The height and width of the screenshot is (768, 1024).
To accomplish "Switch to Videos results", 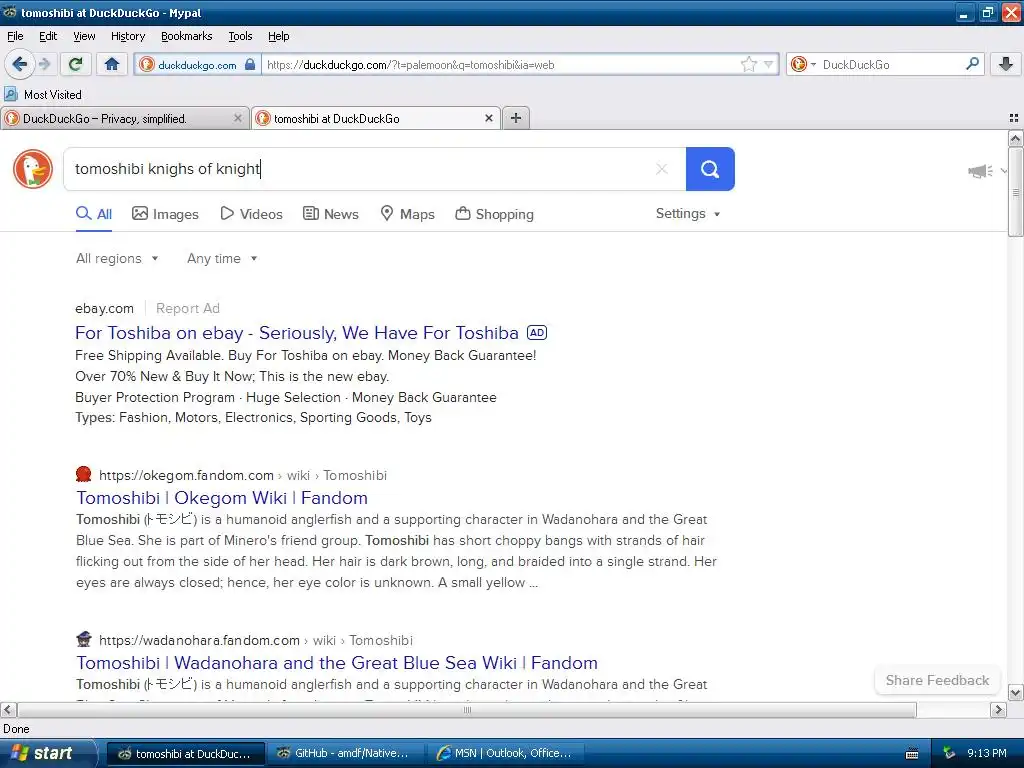I will point(251,214).
